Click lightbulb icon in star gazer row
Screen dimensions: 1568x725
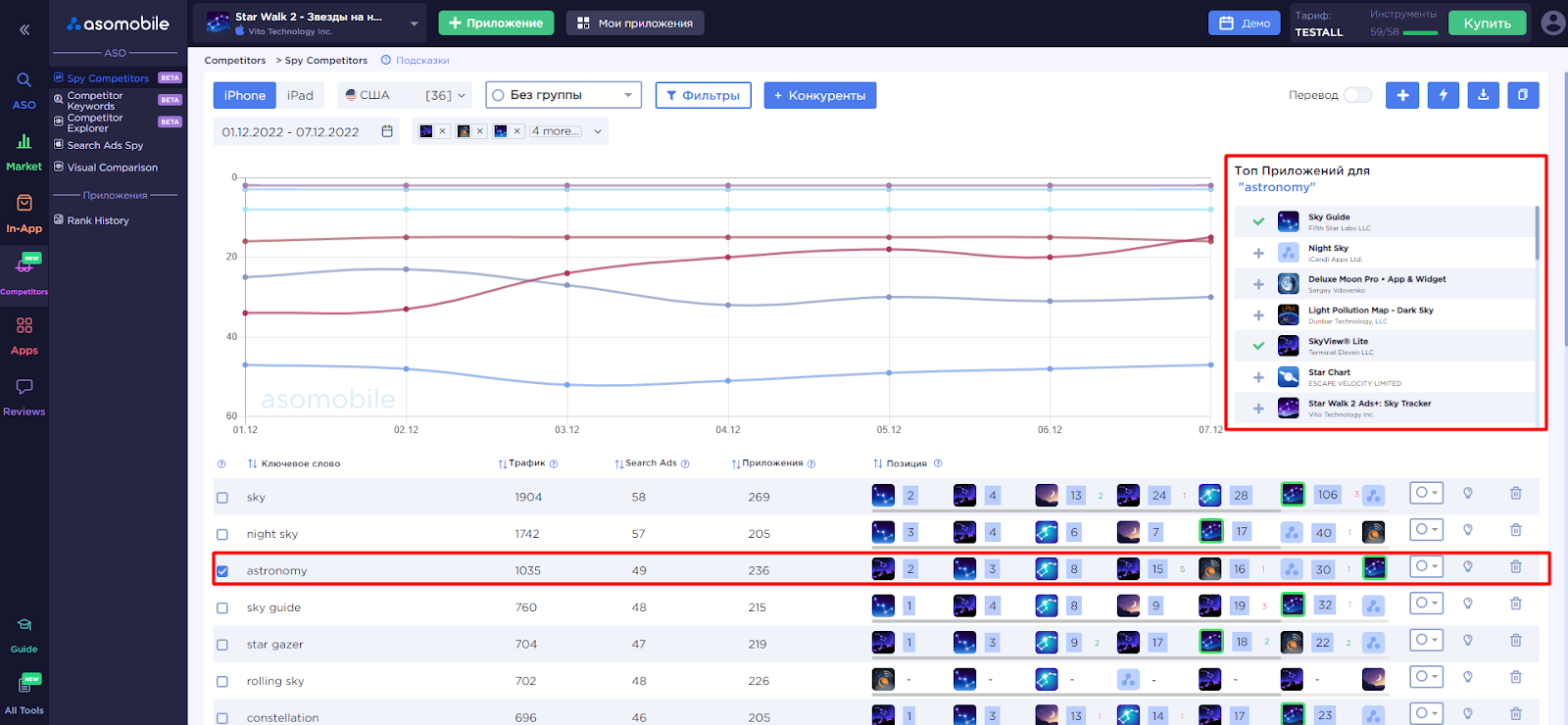tap(1468, 641)
